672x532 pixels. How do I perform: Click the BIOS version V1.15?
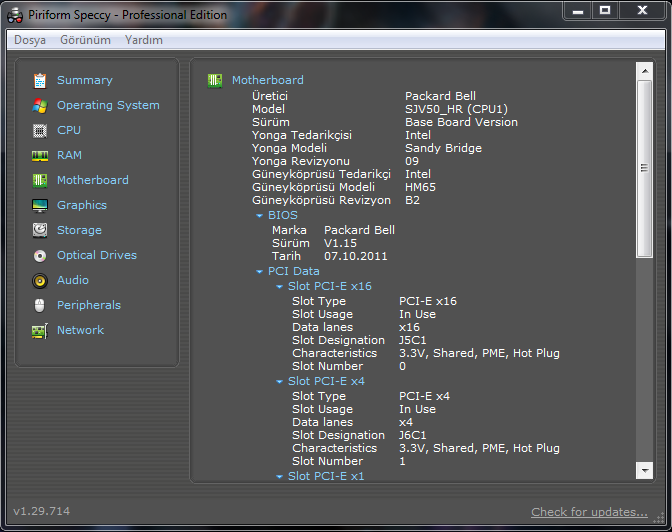(x=340, y=243)
